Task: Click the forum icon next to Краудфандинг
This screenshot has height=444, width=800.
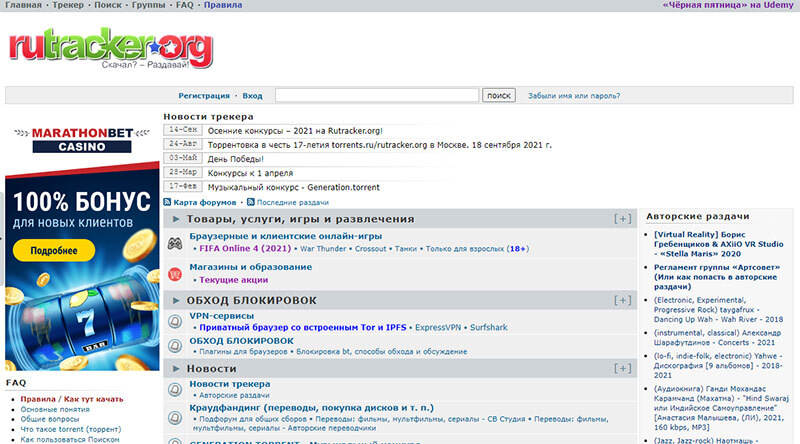Action: coord(175,417)
